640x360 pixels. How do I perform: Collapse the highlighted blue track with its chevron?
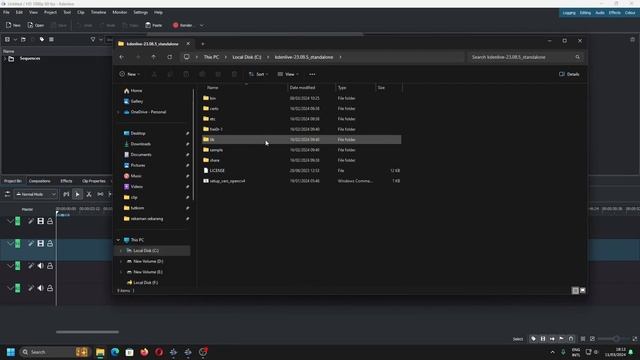tap(10, 244)
